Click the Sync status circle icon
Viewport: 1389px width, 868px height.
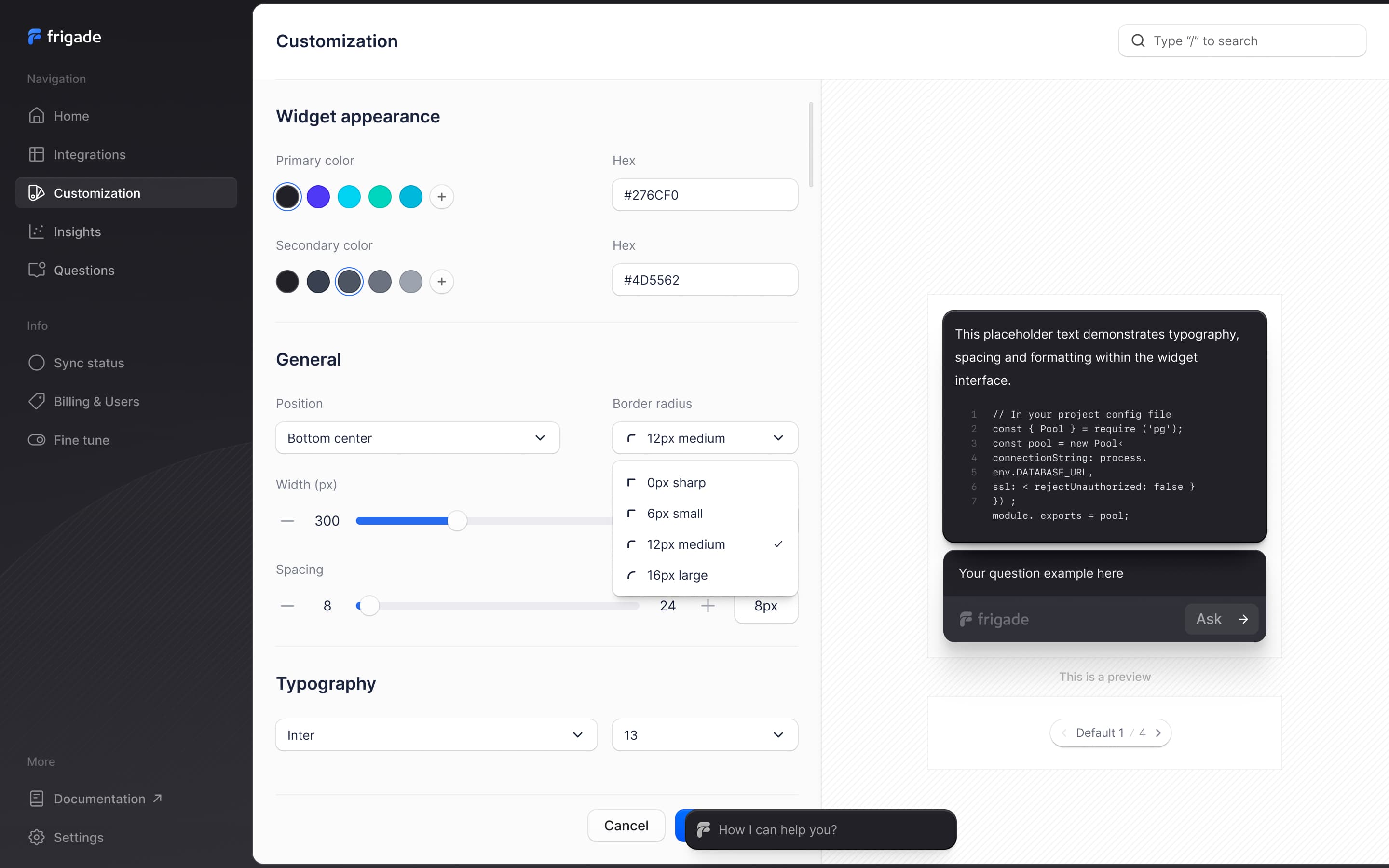pos(37,363)
